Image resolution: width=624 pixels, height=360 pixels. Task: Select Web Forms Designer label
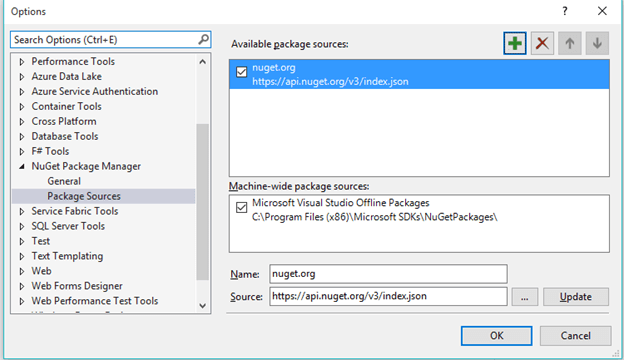pos(77,286)
